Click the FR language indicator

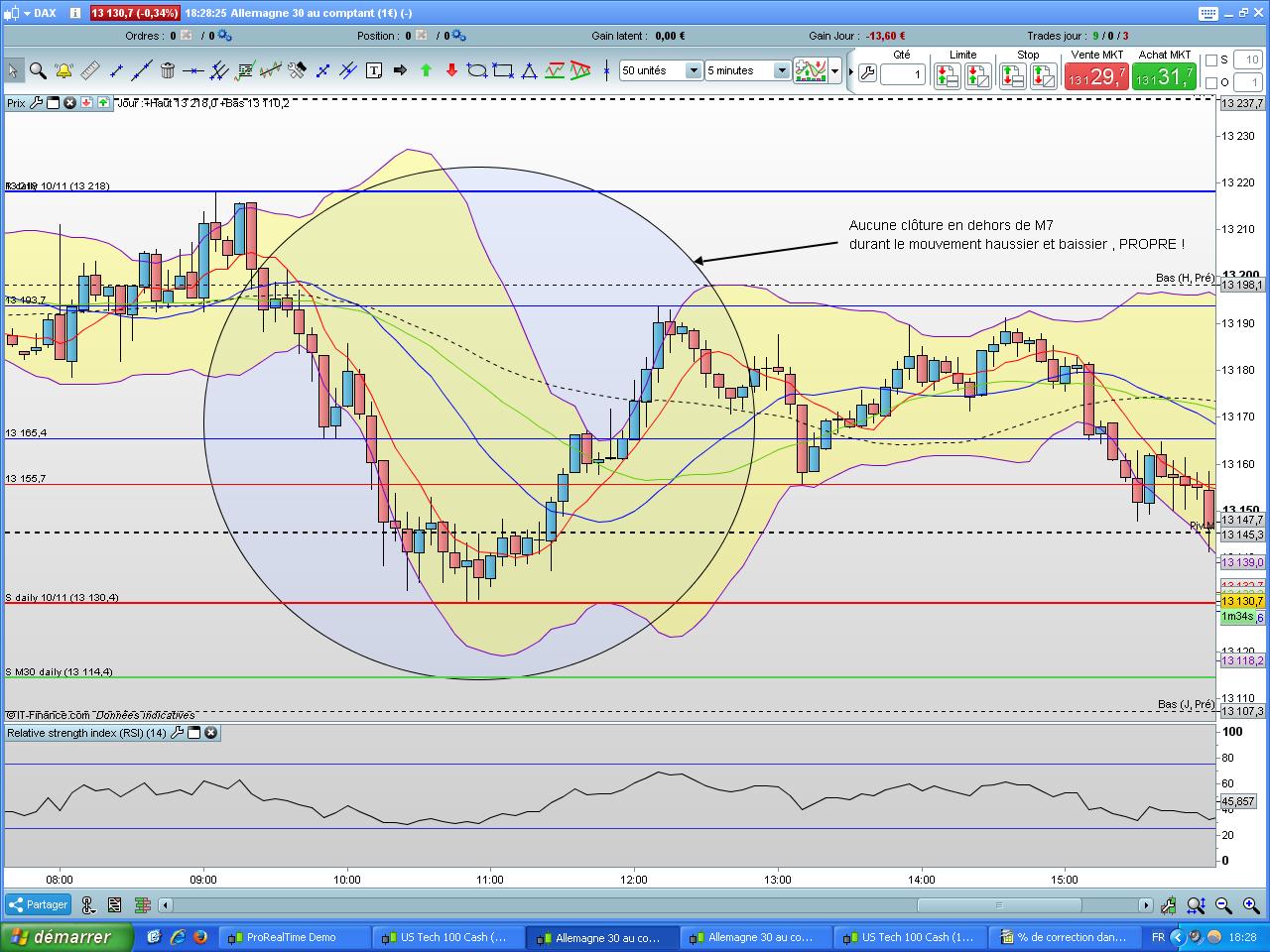(x=1158, y=937)
